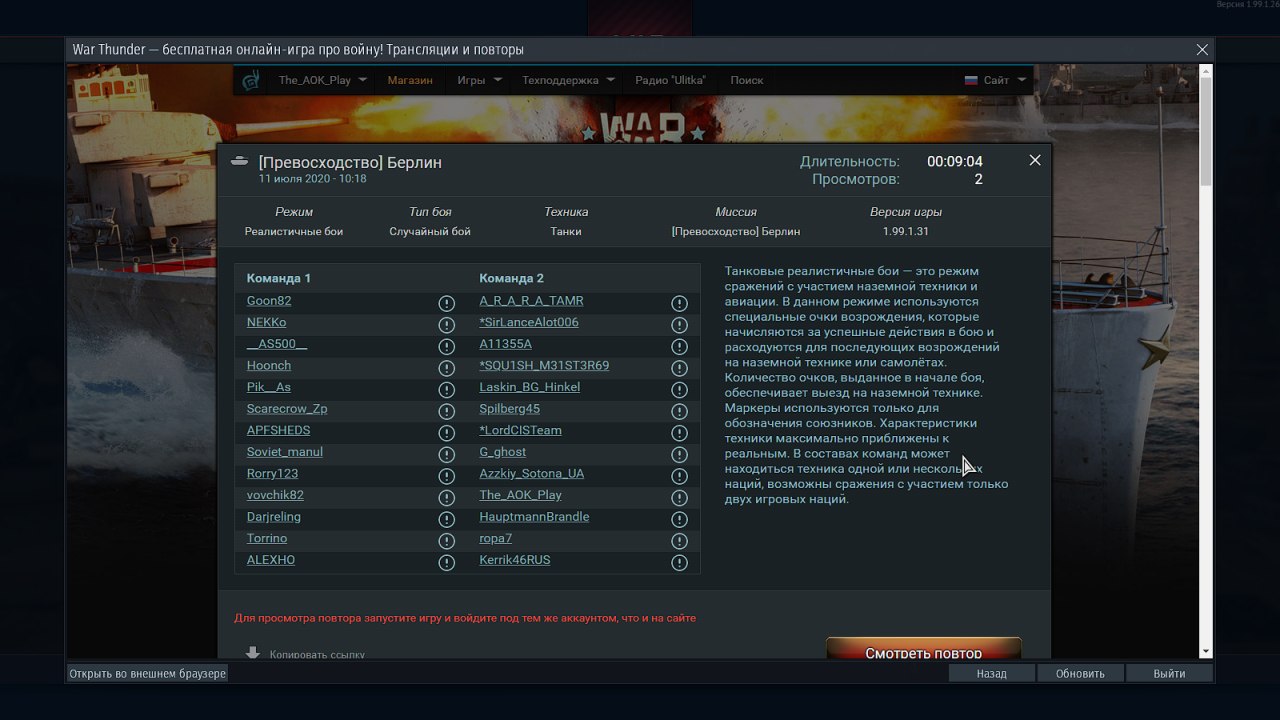Click the Выйти button
The height and width of the screenshot is (720, 1280).
tap(1169, 673)
